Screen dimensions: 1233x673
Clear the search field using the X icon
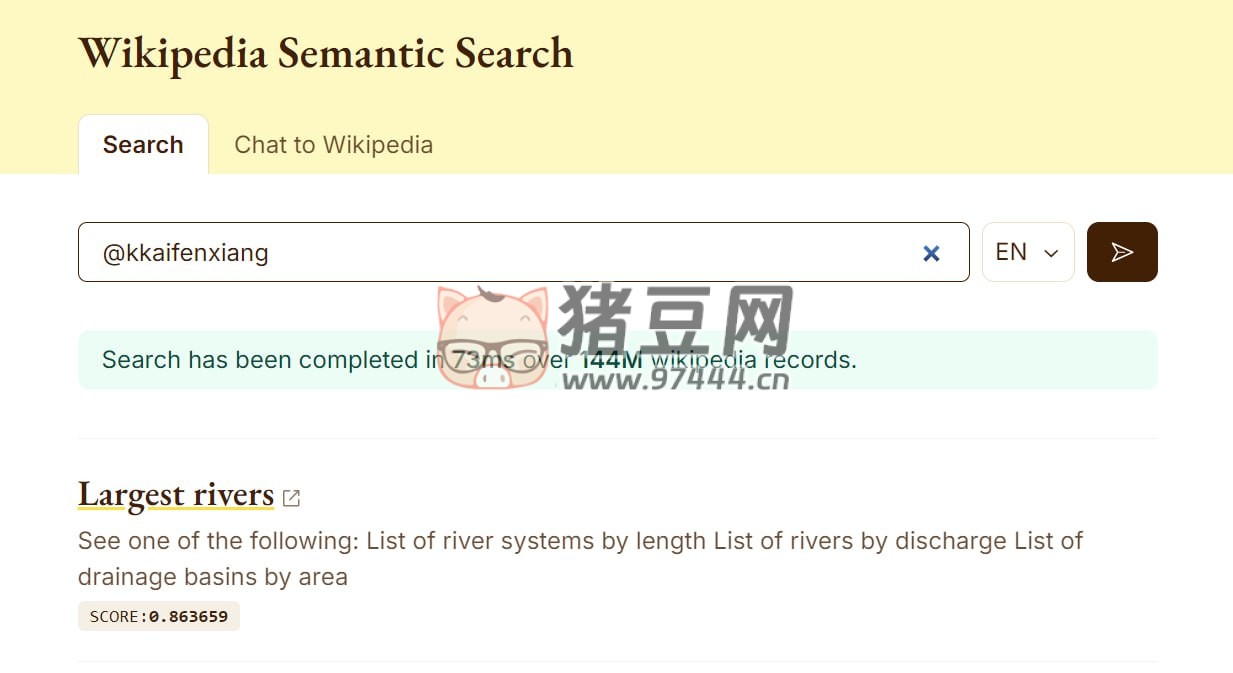[x=931, y=253]
